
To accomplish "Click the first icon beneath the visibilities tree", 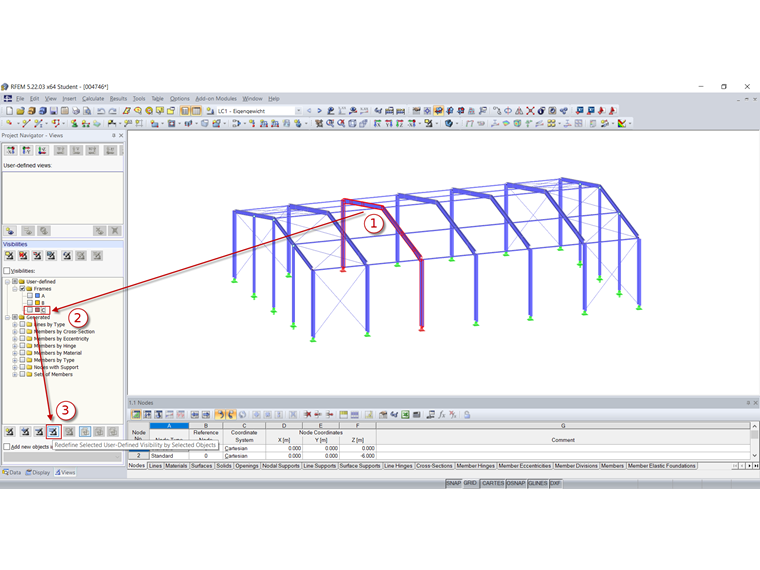I will [x=10, y=431].
